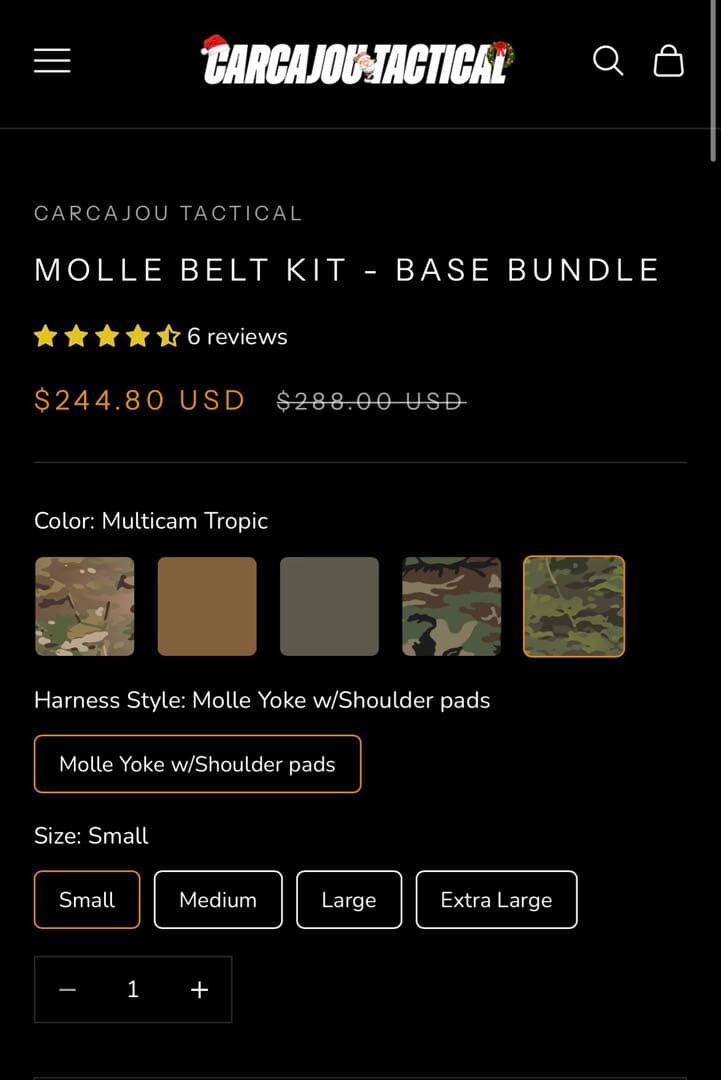Choose size Medium
This screenshot has width=721, height=1080.
(218, 900)
